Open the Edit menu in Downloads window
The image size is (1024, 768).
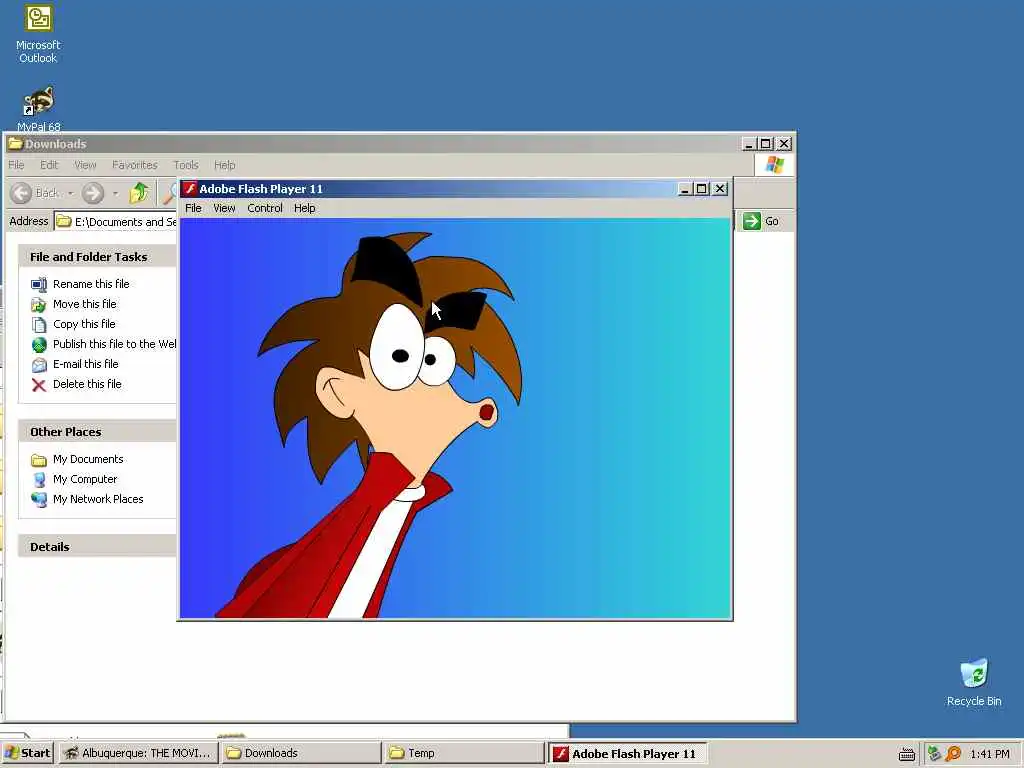(49, 165)
